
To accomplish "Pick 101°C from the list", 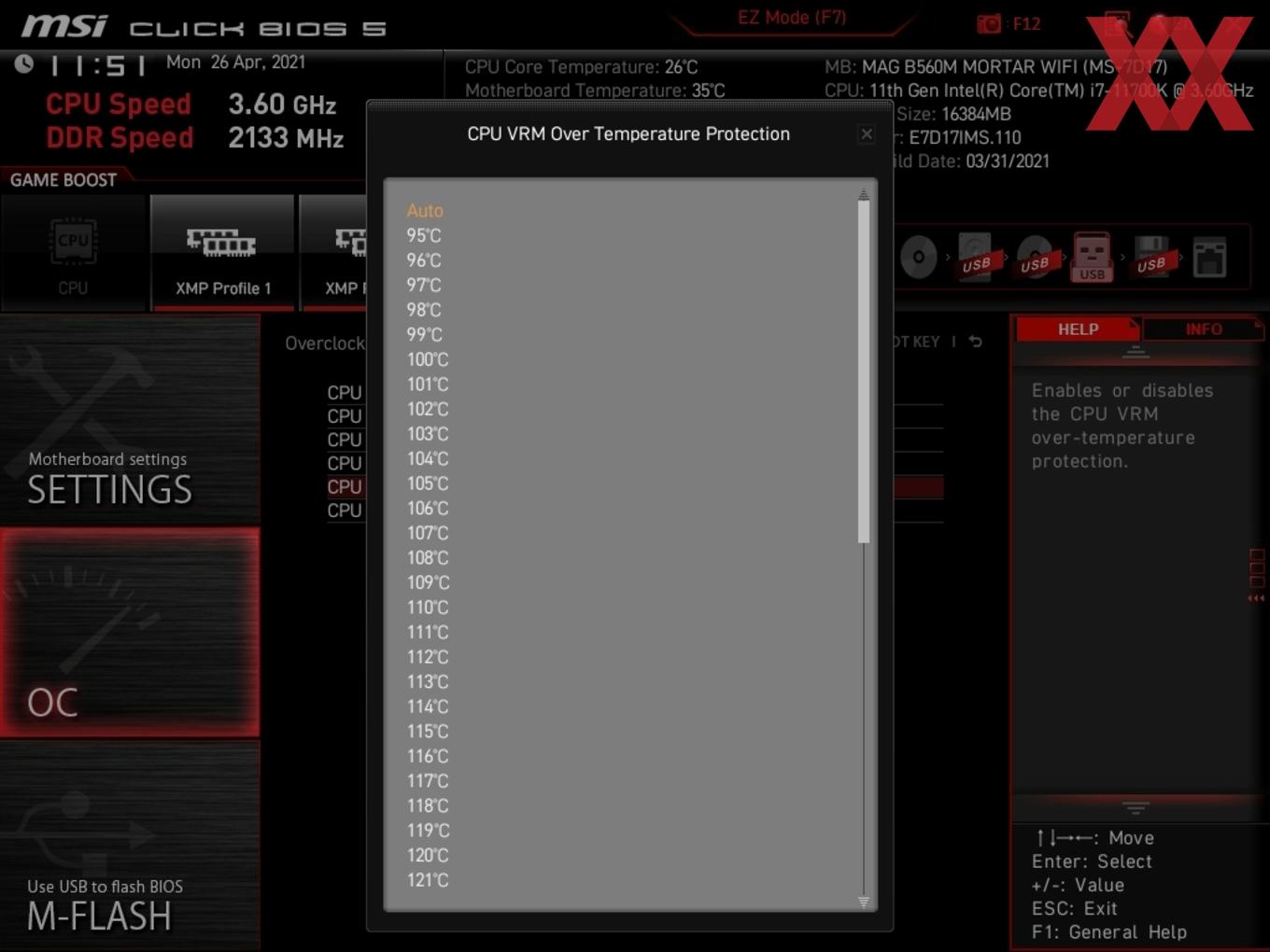I will [x=428, y=385].
